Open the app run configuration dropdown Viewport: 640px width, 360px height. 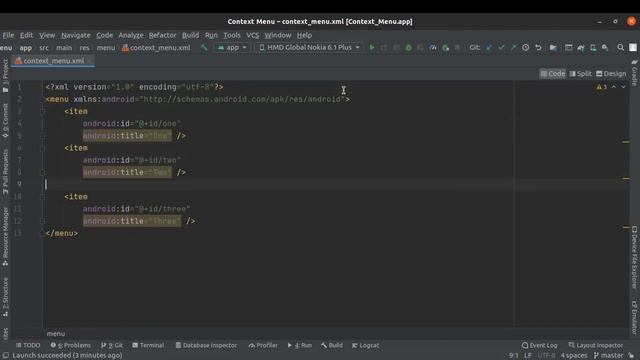tap(232, 48)
